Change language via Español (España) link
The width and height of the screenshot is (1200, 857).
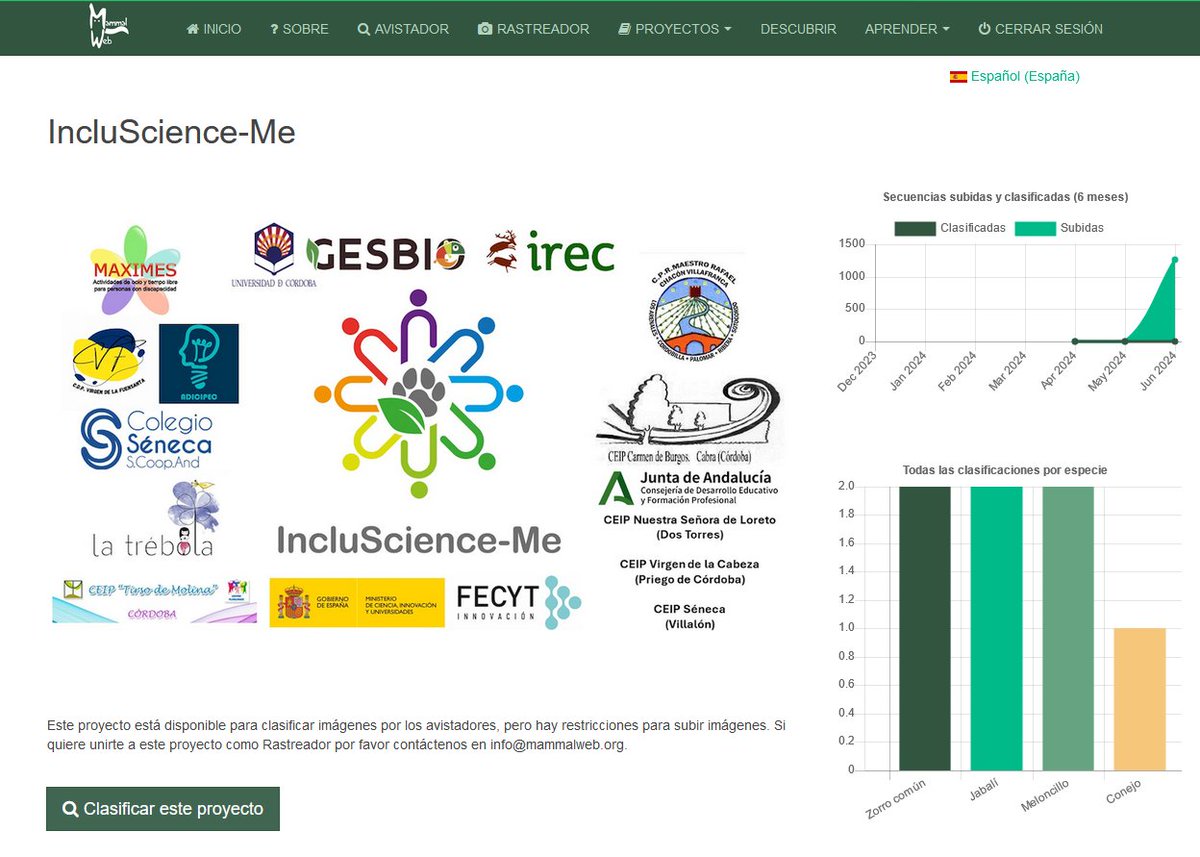coord(1025,76)
